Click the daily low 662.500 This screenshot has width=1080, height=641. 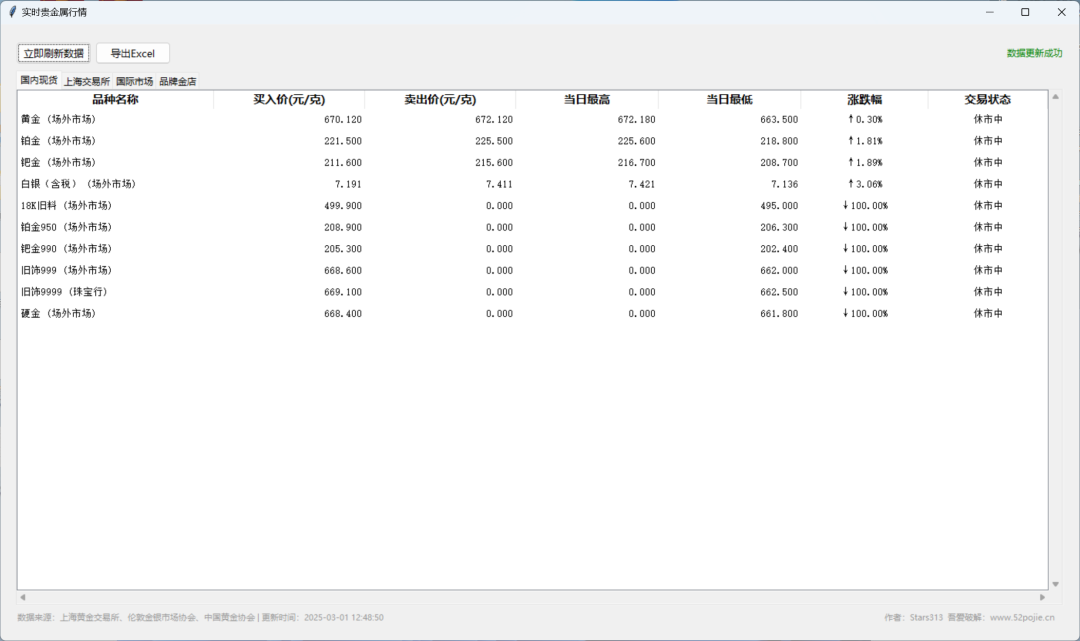click(x=779, y=292)
